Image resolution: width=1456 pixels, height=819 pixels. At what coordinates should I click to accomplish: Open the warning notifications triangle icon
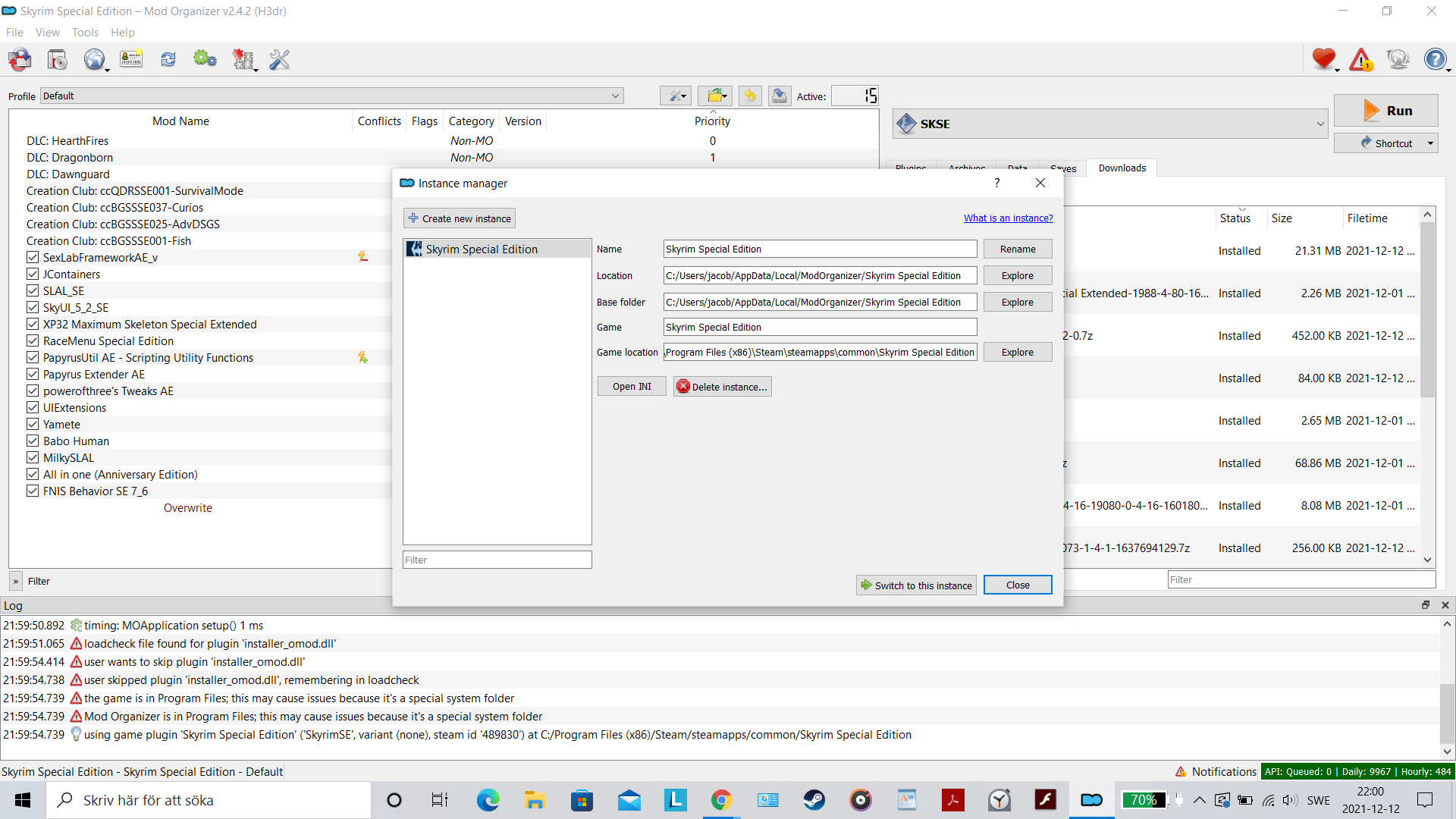(1361, 59)
